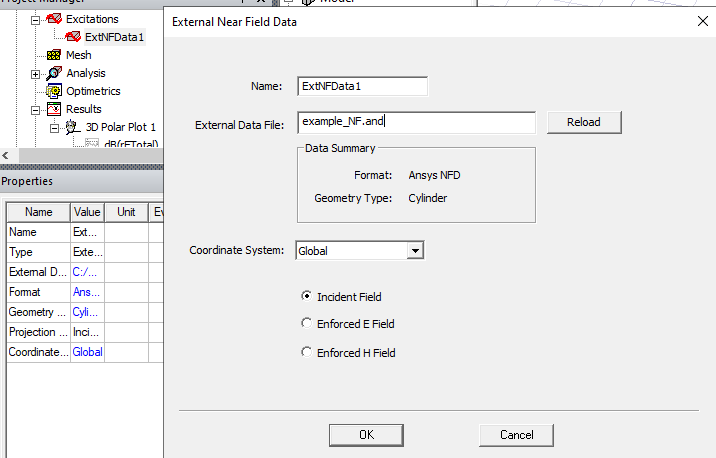Click the 3D Polar Plot 1 tree label
The height and width of the screenshot is (458, 716).
tap(121, 127)
